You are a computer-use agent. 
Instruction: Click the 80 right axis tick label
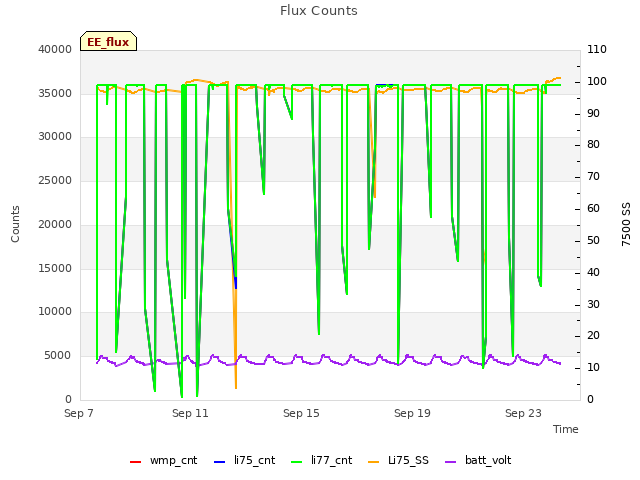coord(593,145)
